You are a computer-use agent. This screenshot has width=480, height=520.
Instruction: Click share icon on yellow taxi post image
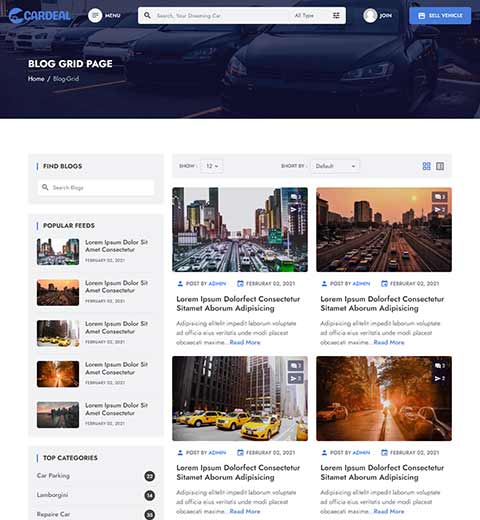pyautogui.click(x=296, y=378)
